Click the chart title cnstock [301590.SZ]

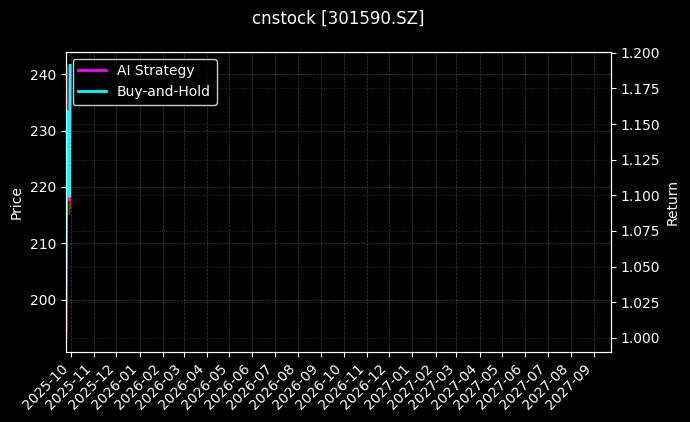pos(338,18)
